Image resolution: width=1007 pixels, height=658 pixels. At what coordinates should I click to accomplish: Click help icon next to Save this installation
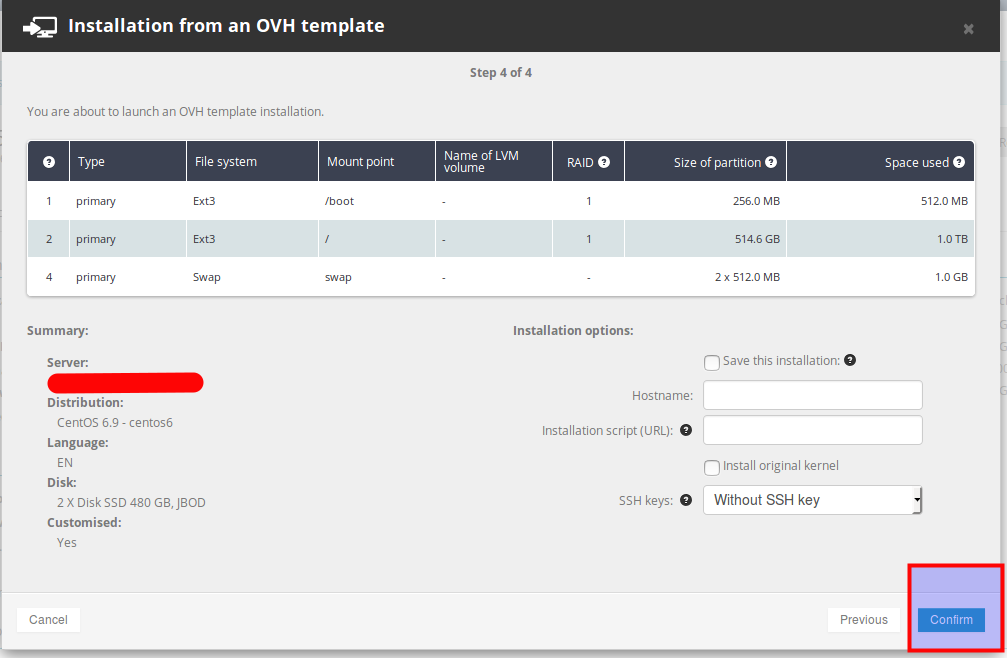(x=850, y=360)
